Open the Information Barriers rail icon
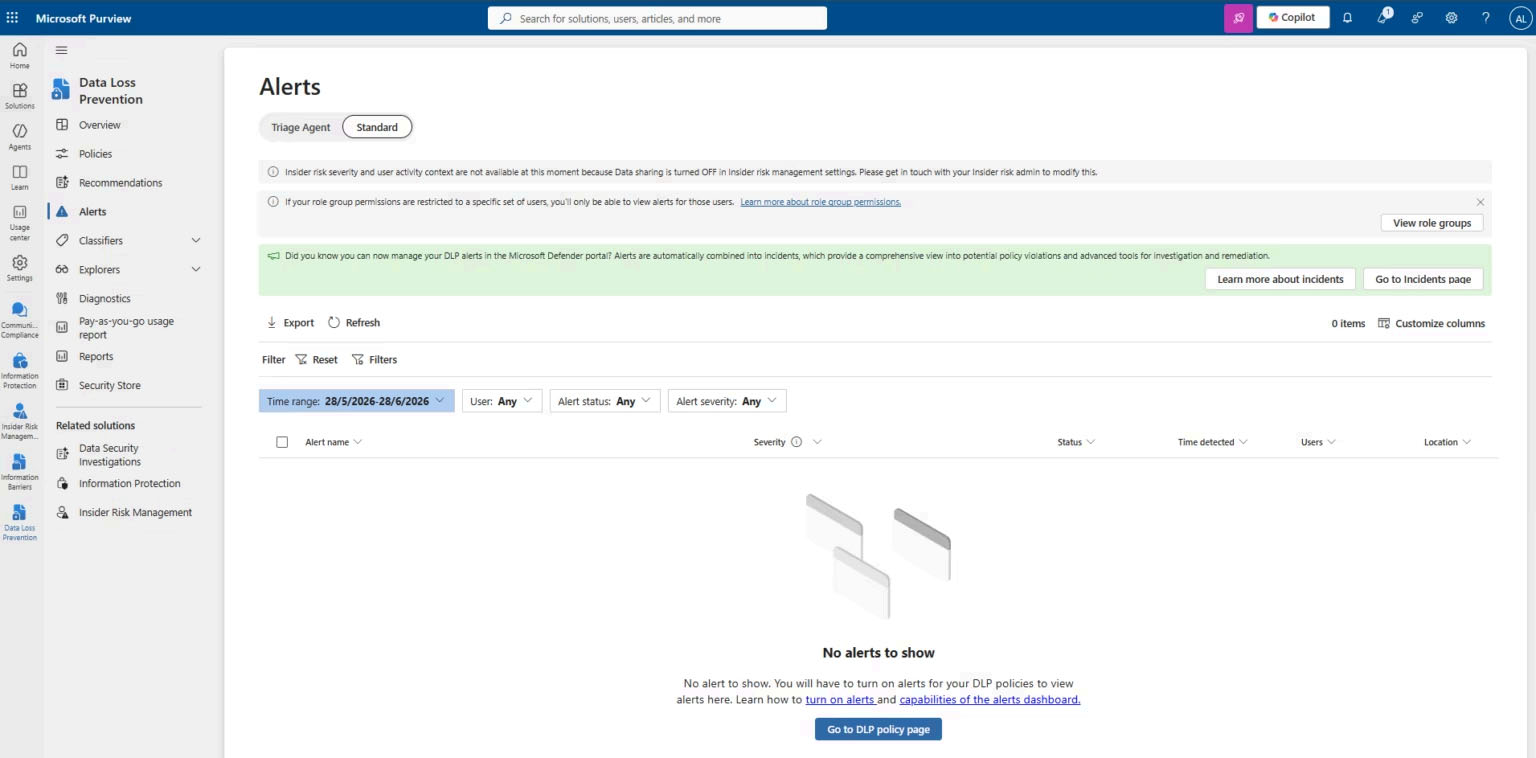Screen dimensions: 1536x758 click(x=19, y=472)
